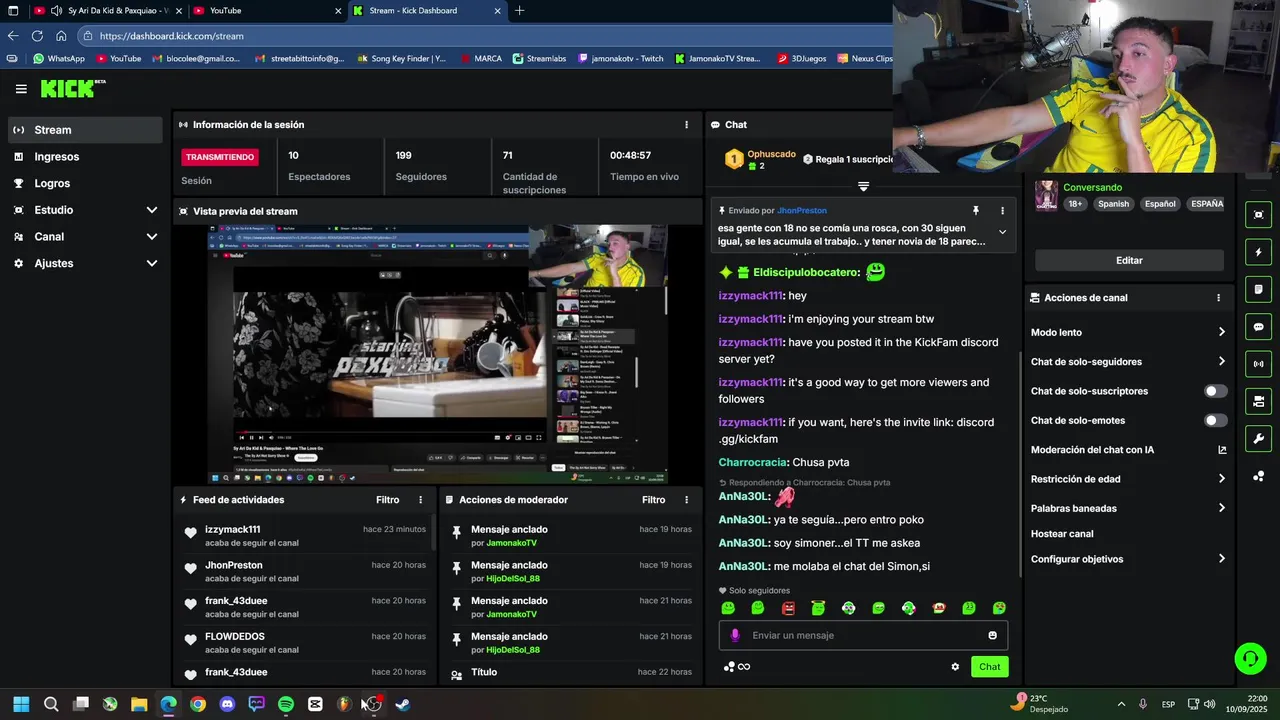The width and height of the screenshot is (1280, 720).
Task: Open Filtro in Feed de actividades
Action: 387,500
